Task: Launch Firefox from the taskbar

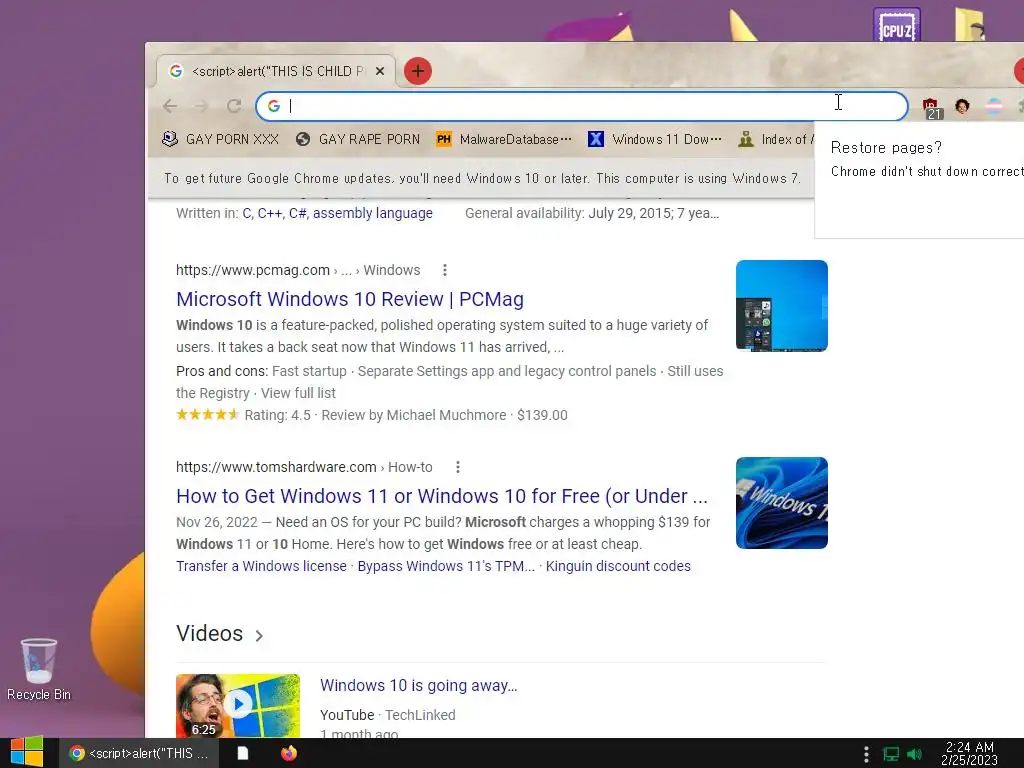Action: tap(289, 754)
